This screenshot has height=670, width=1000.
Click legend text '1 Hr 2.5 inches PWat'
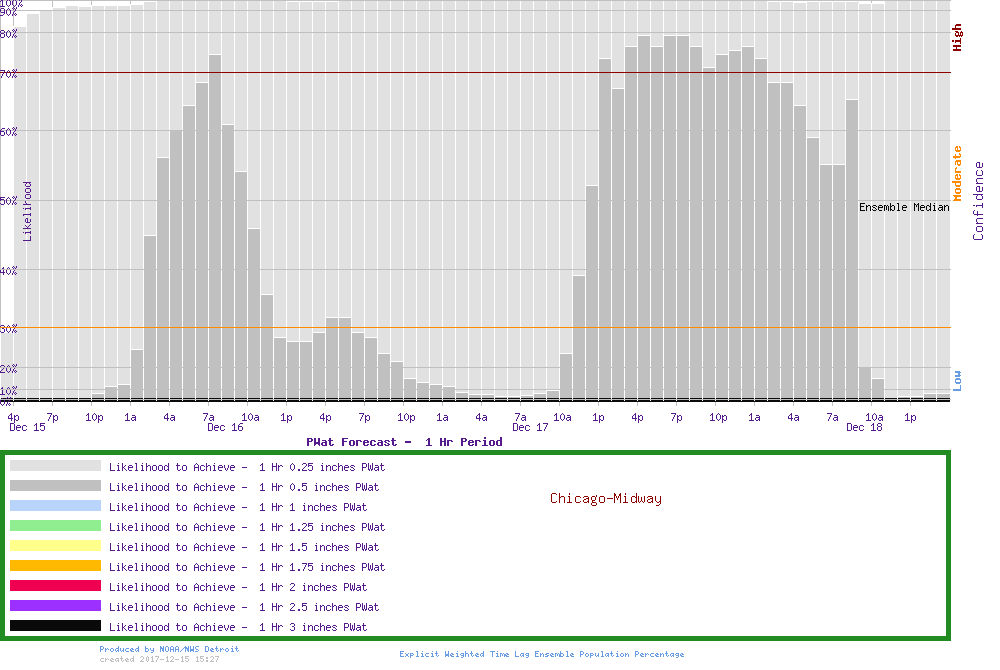(x=319, y=607)
